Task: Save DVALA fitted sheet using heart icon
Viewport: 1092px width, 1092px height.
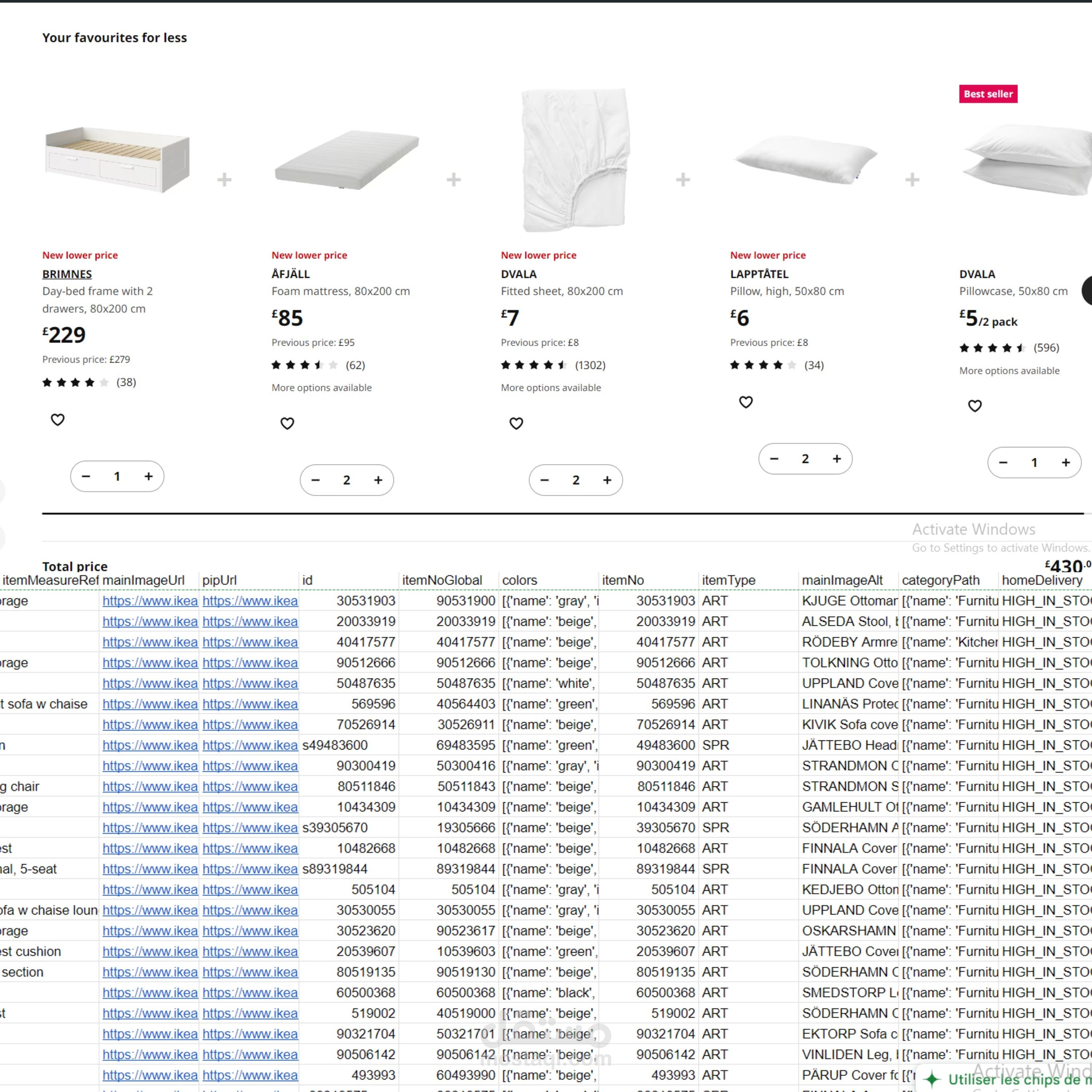Action: [x=516, y=423]
